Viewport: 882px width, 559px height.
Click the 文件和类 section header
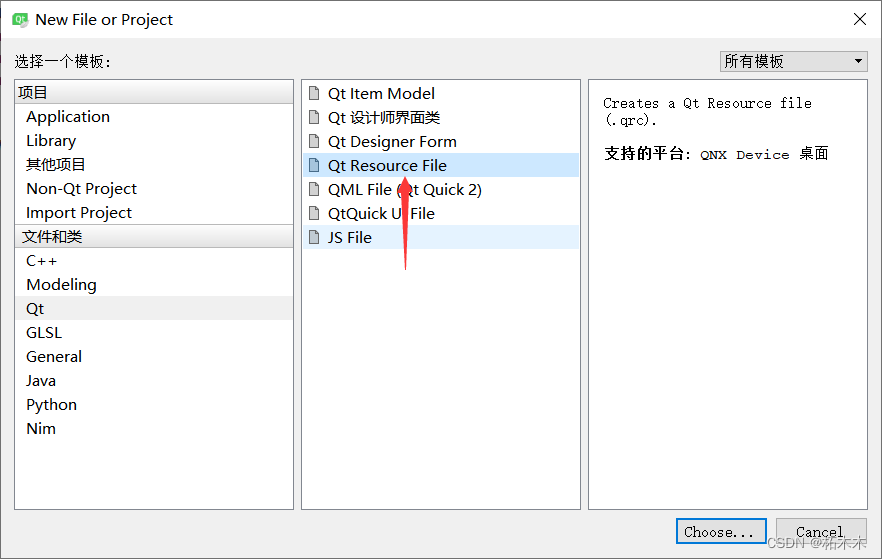click(154, 236)
